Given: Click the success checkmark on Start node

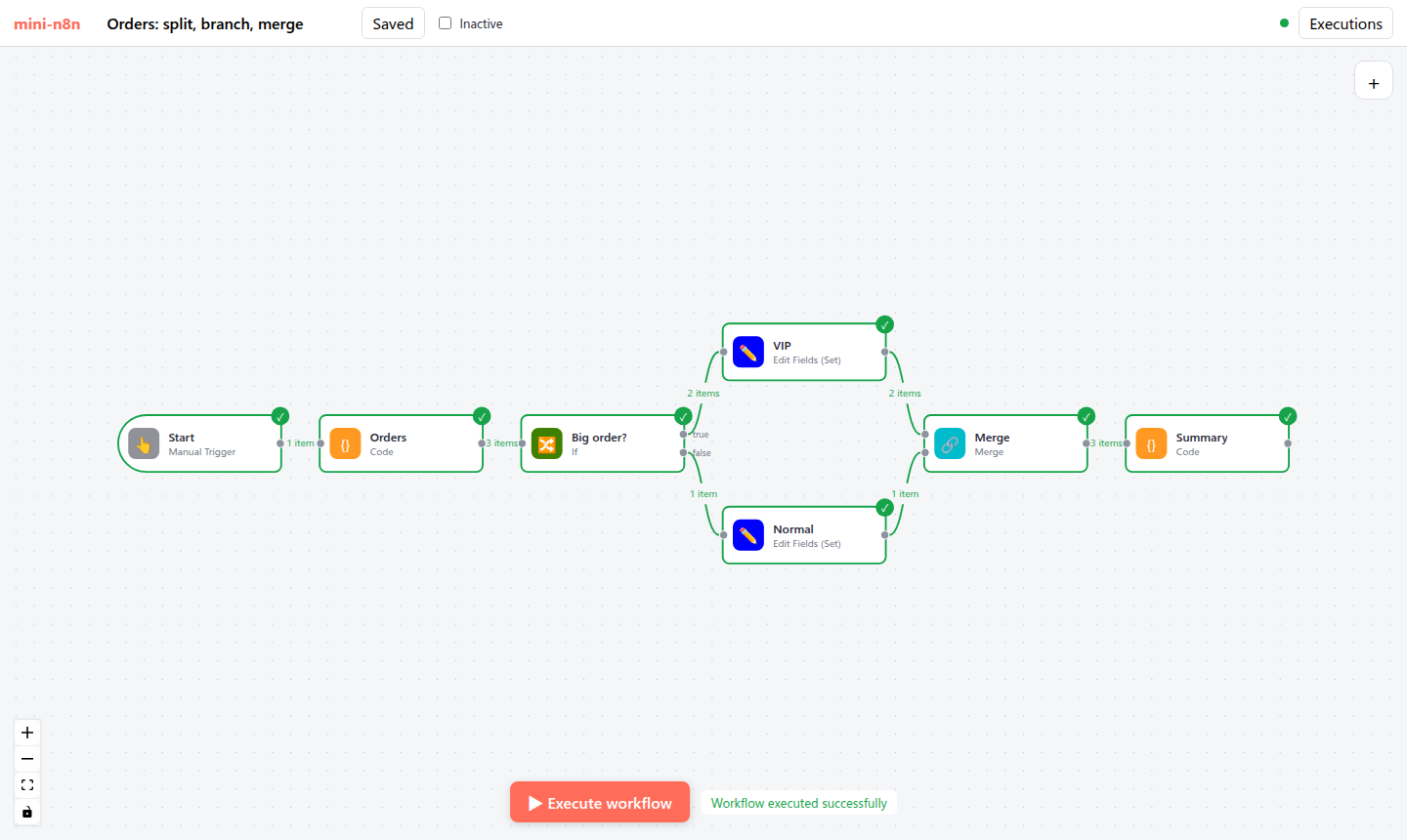Looking at the screenshot, I should [x=280, y=416].
